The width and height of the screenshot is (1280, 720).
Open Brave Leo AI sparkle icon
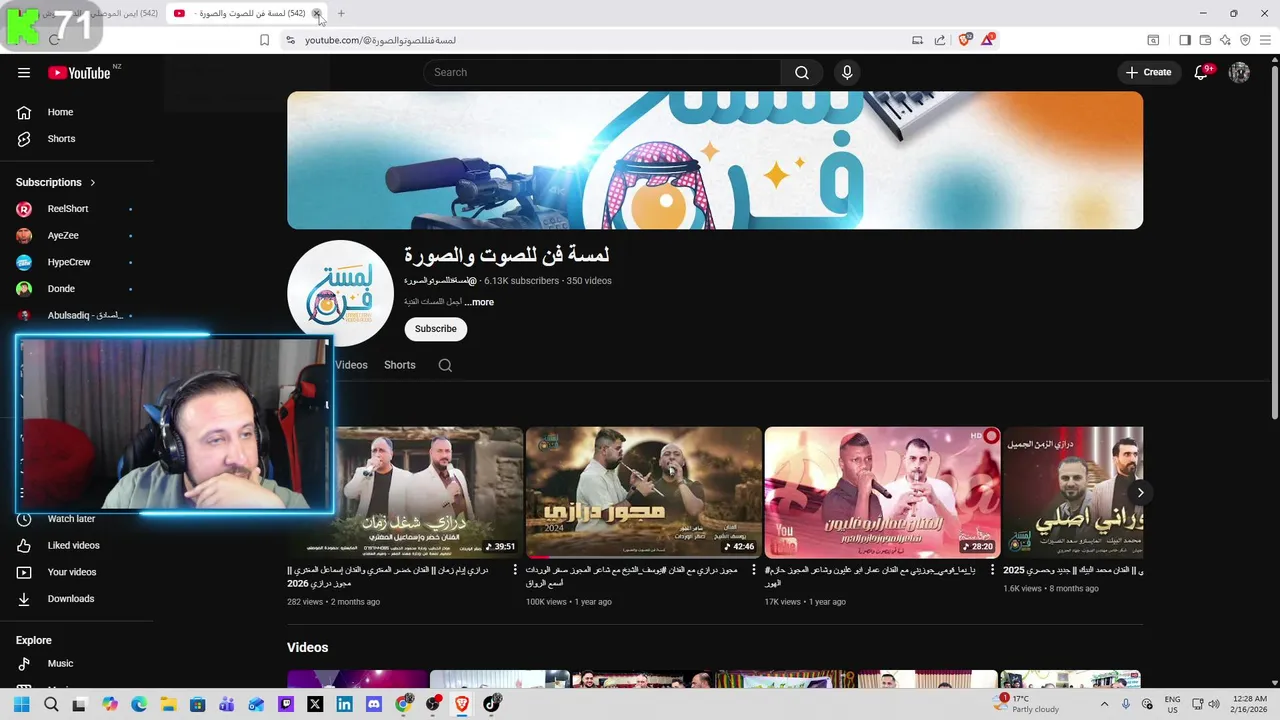[x=1225, y=40]
